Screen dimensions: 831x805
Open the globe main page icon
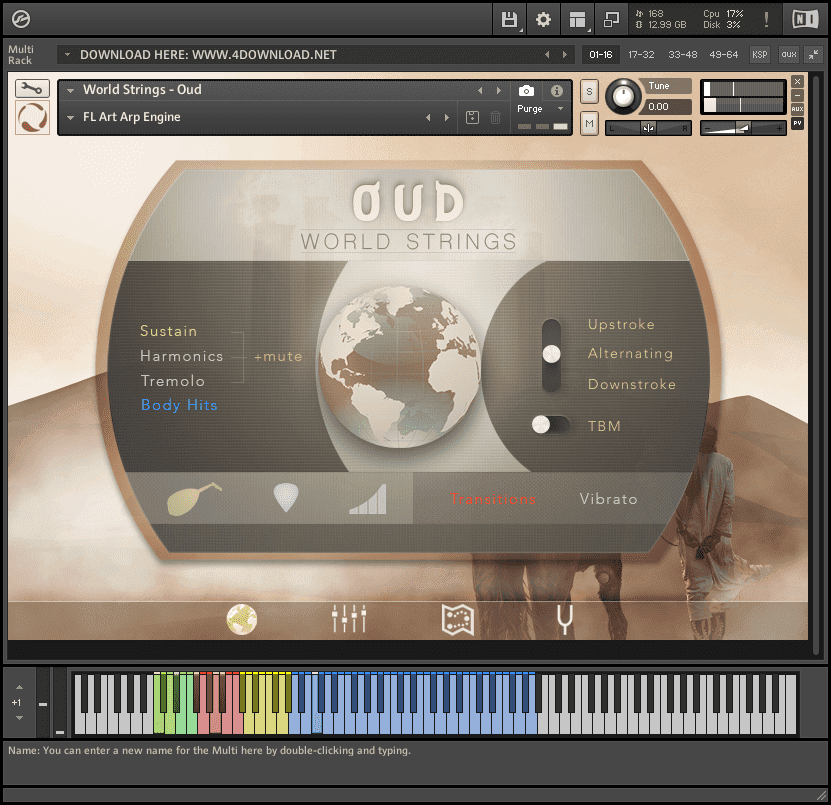point(242,619)
